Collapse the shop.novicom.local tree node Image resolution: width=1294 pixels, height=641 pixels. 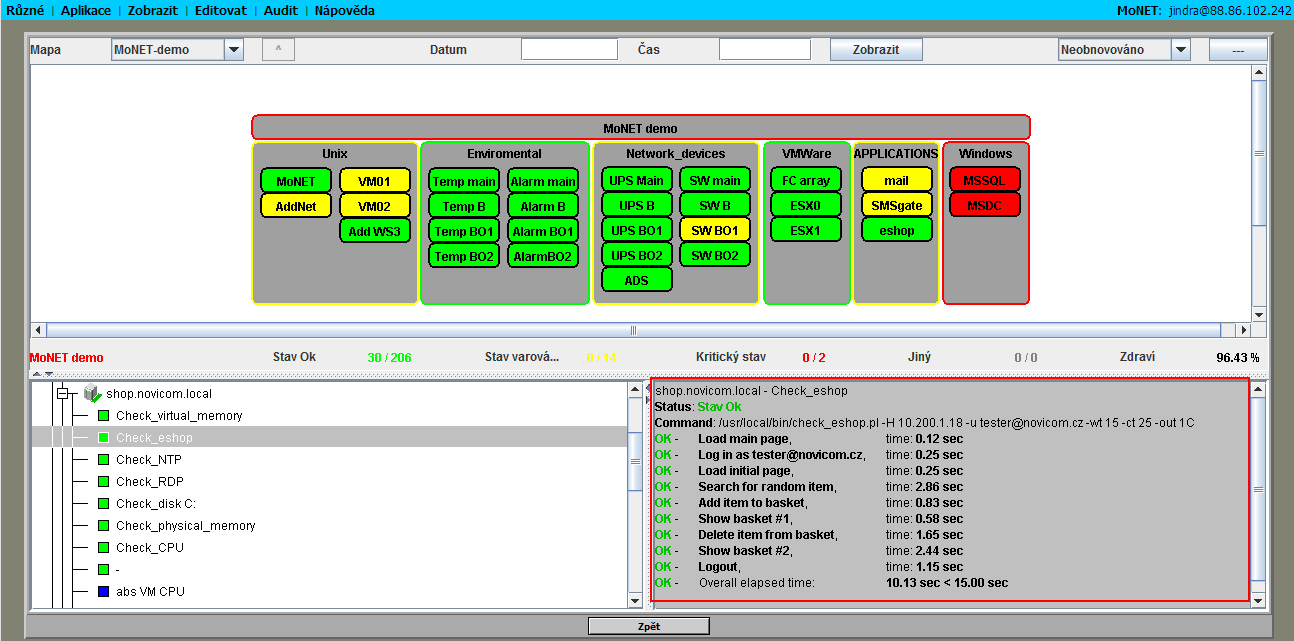coord(62,394)
